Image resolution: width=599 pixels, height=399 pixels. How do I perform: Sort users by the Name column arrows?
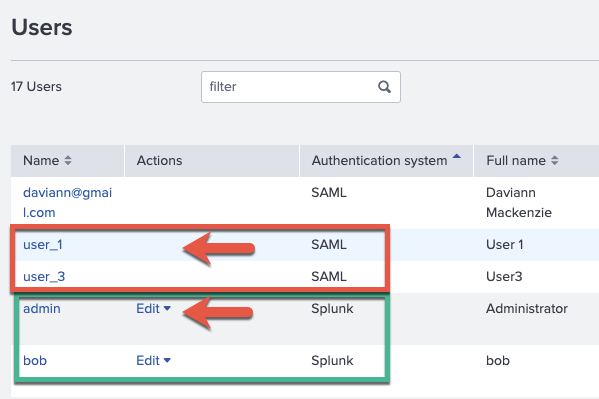[x=68, y=160]
